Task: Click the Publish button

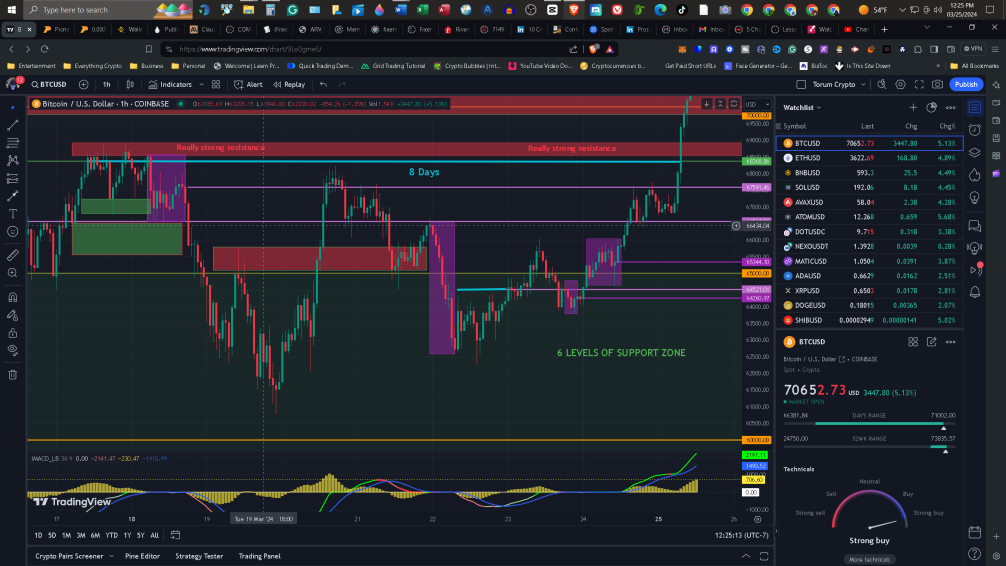Action: tap(966, 85)
